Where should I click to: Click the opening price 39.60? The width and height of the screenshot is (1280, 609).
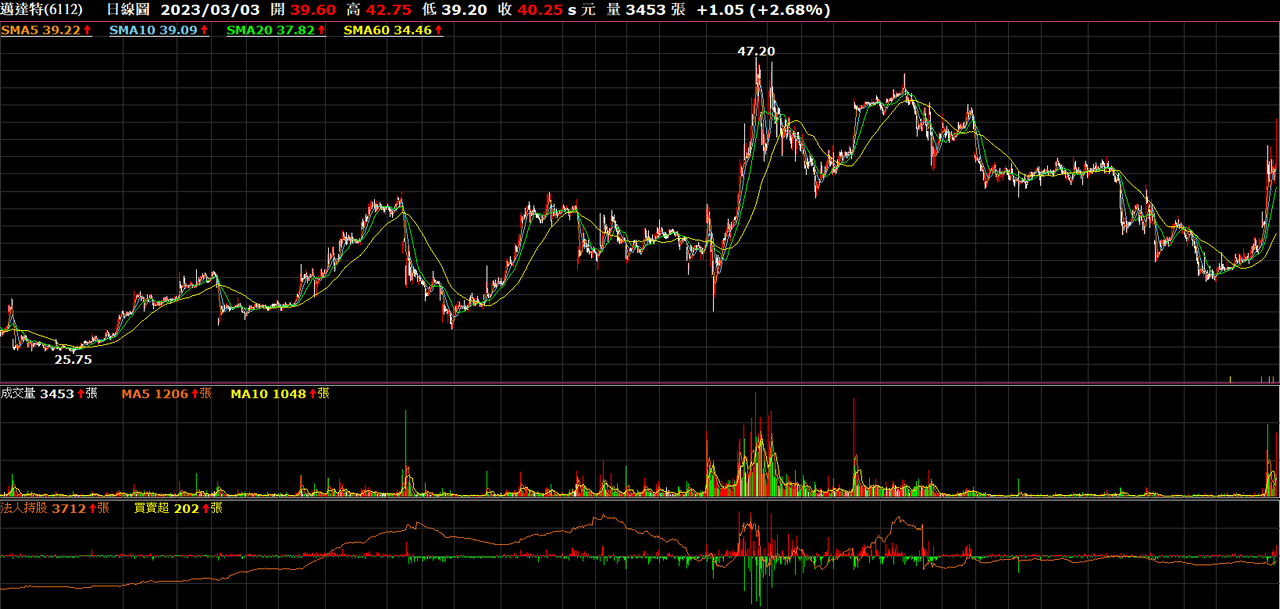pyautogui.click(x=313, y=10)
